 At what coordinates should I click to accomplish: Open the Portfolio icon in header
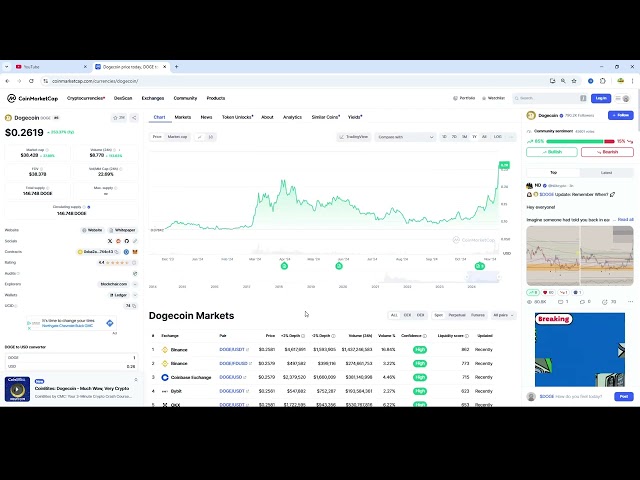pos(463,98)
